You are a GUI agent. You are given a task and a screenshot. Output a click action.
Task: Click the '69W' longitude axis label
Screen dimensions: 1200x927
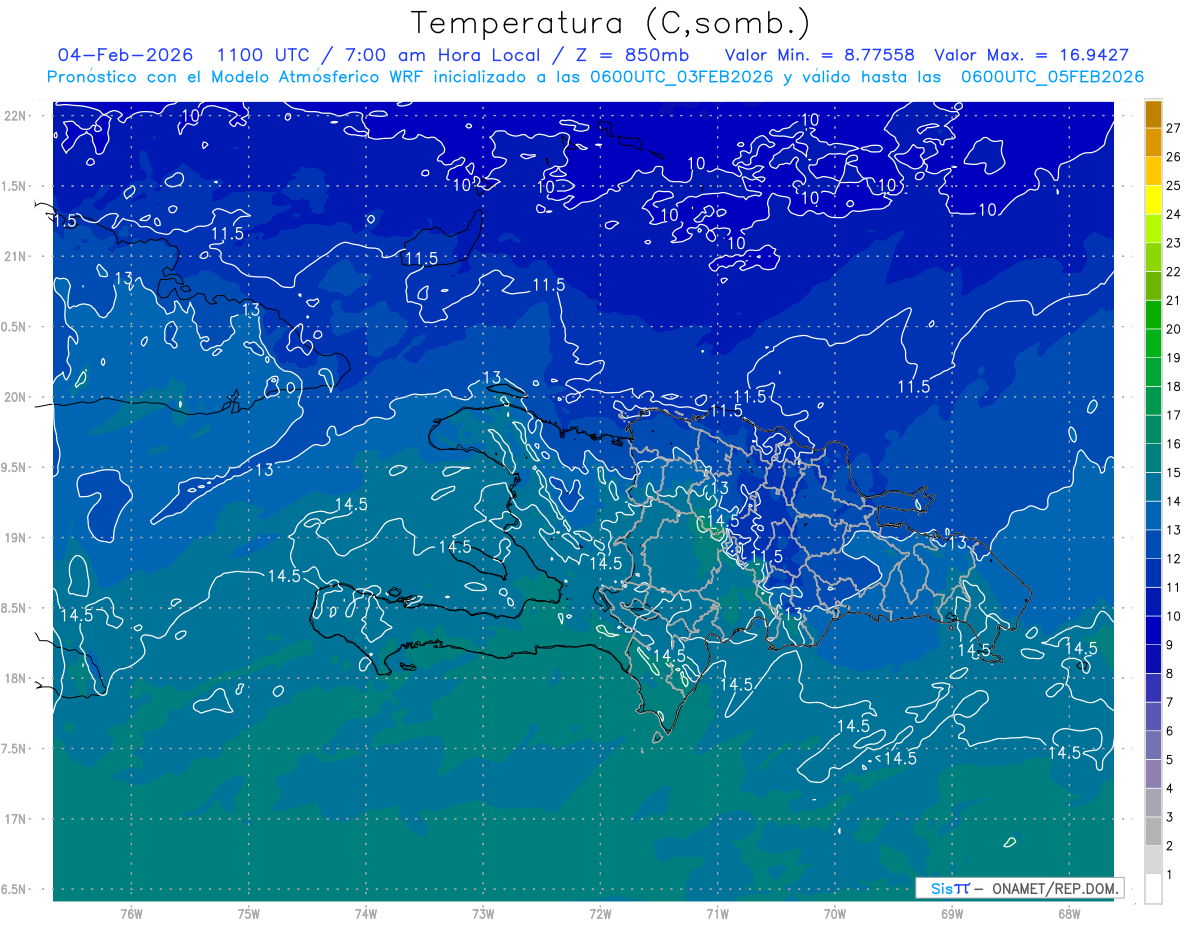click(952, 913)
